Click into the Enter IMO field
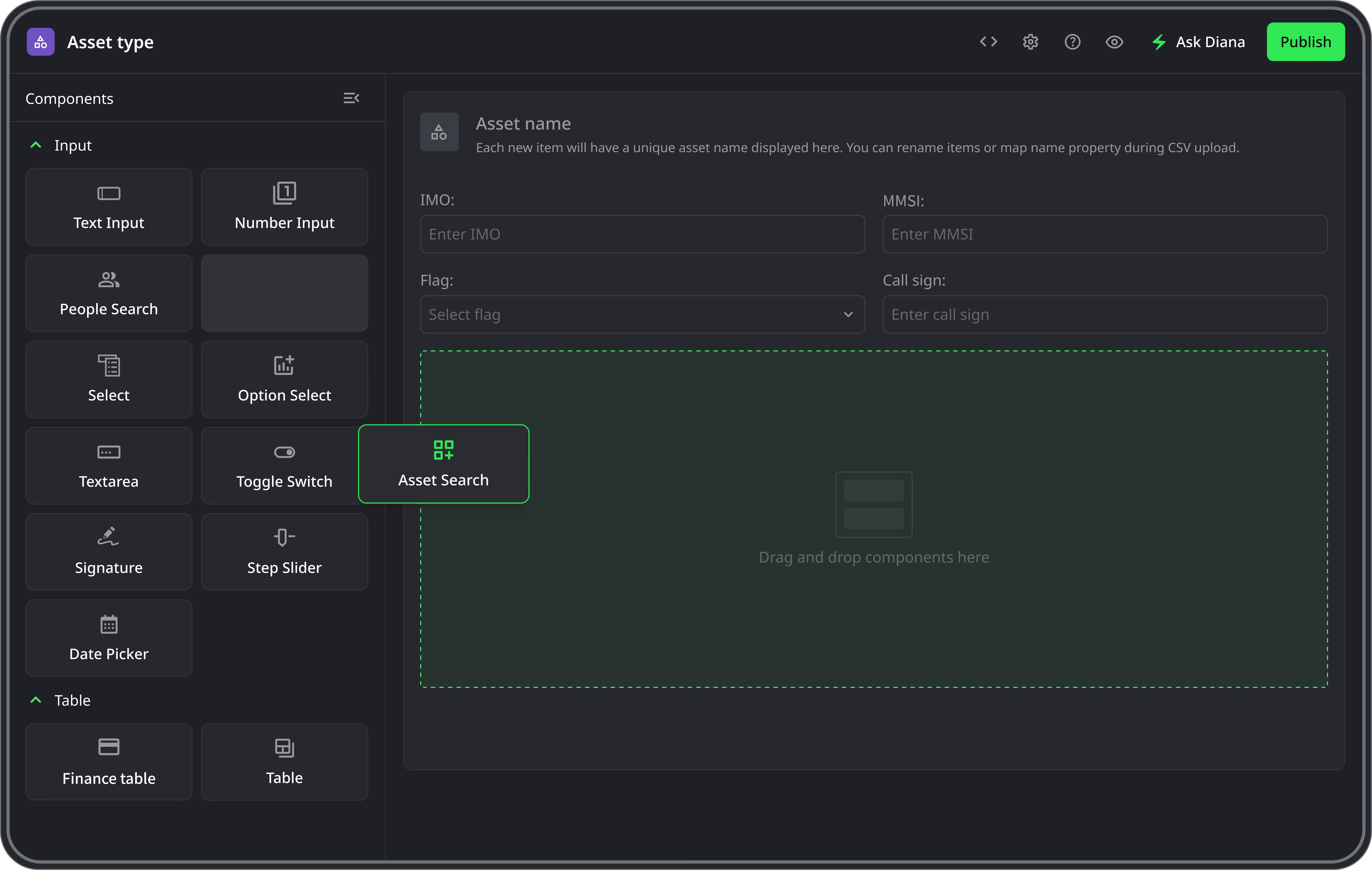Image resolution: width=1372 pixels, height=870 pixels. tap(642, 234)
